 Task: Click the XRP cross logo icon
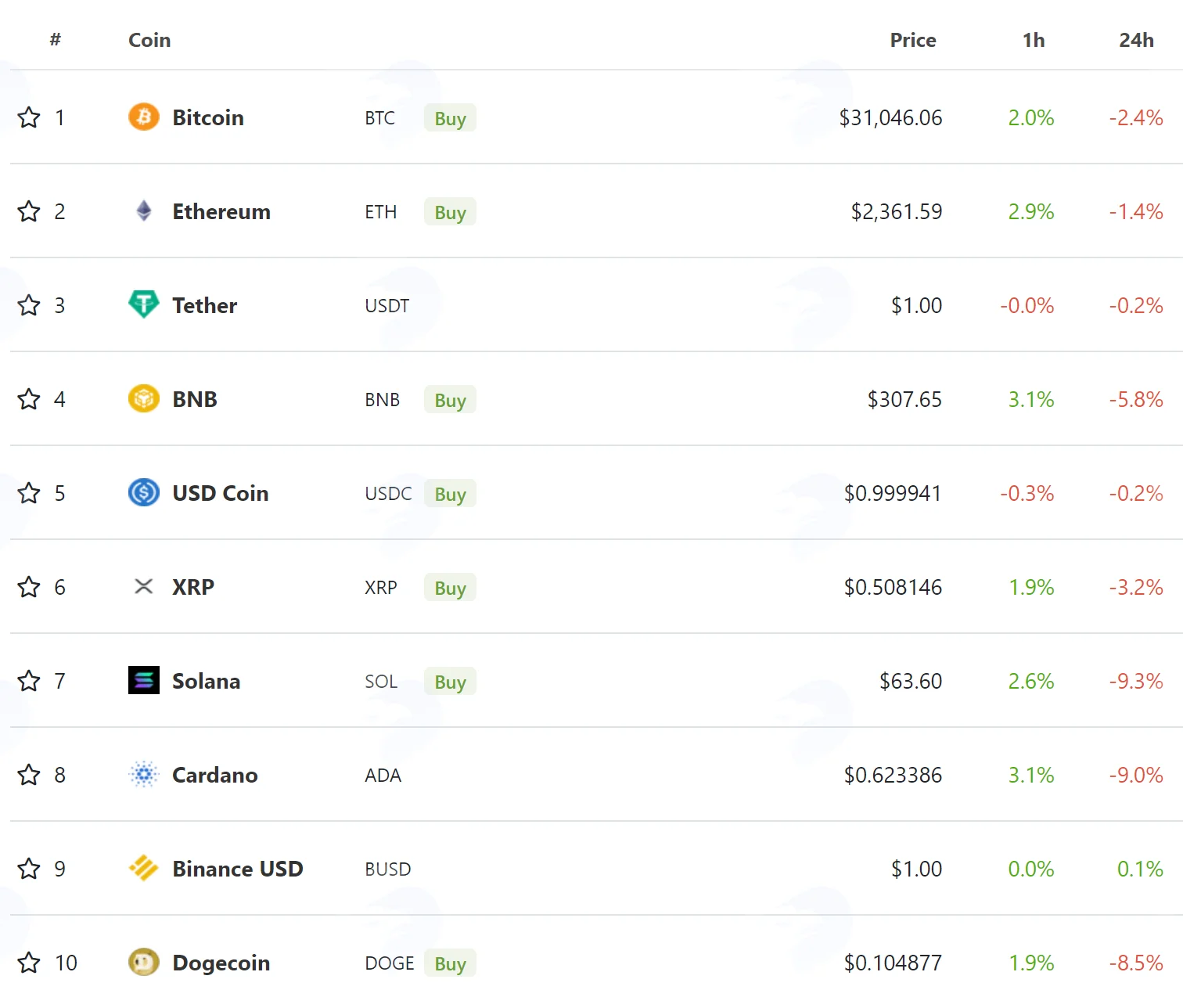point(144,586)
